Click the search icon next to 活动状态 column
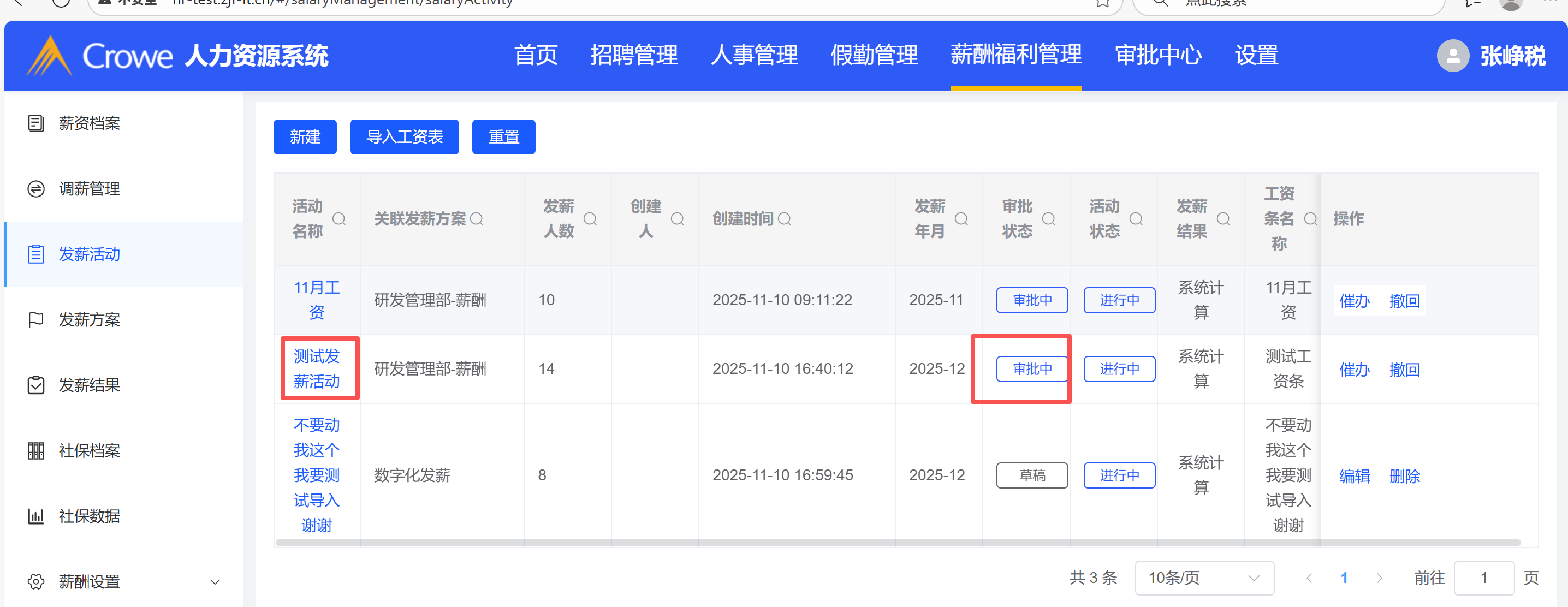The height and width of the screenshot is (607, 1568). tap(1136, 219)
